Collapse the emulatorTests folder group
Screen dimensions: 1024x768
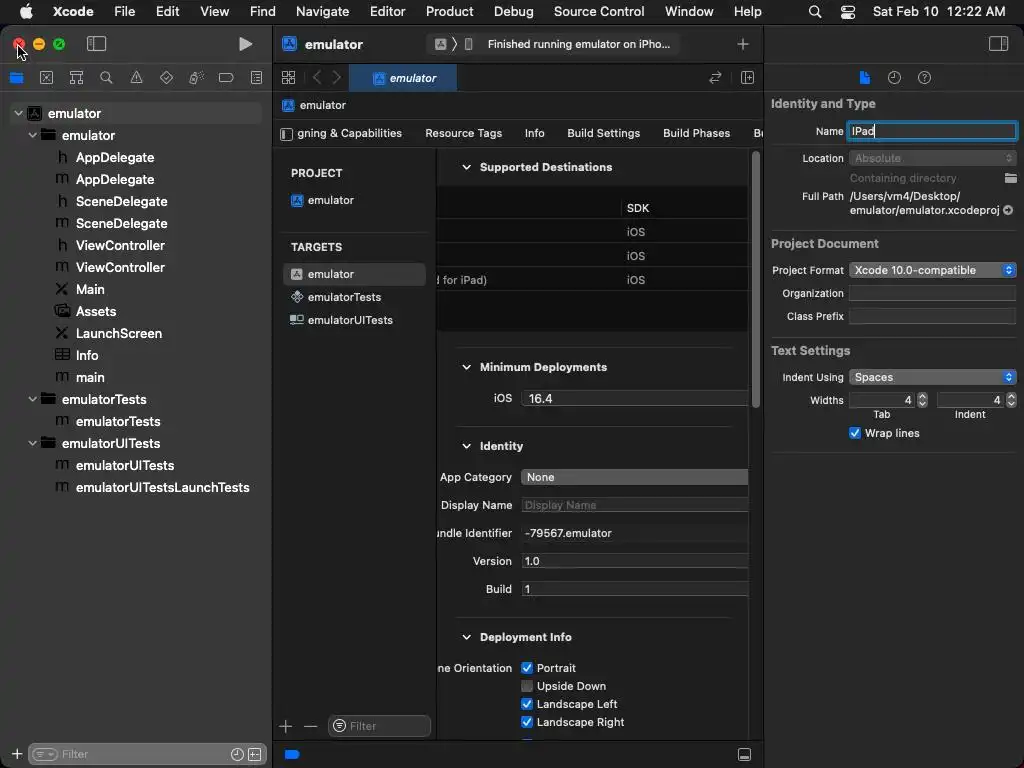click(x=32, y=399)
